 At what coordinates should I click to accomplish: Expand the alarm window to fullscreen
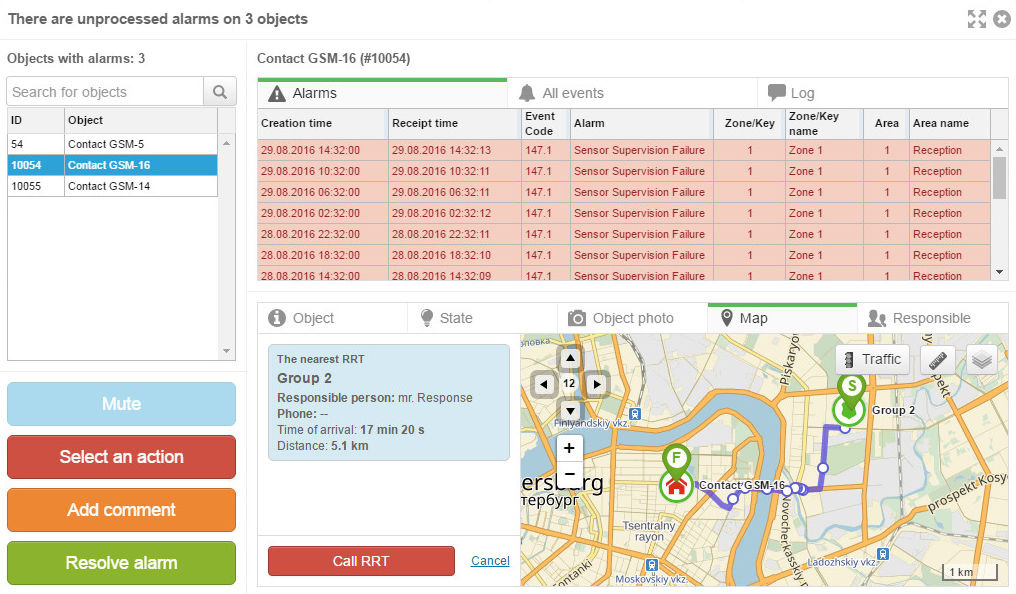(x=976, y=19)
